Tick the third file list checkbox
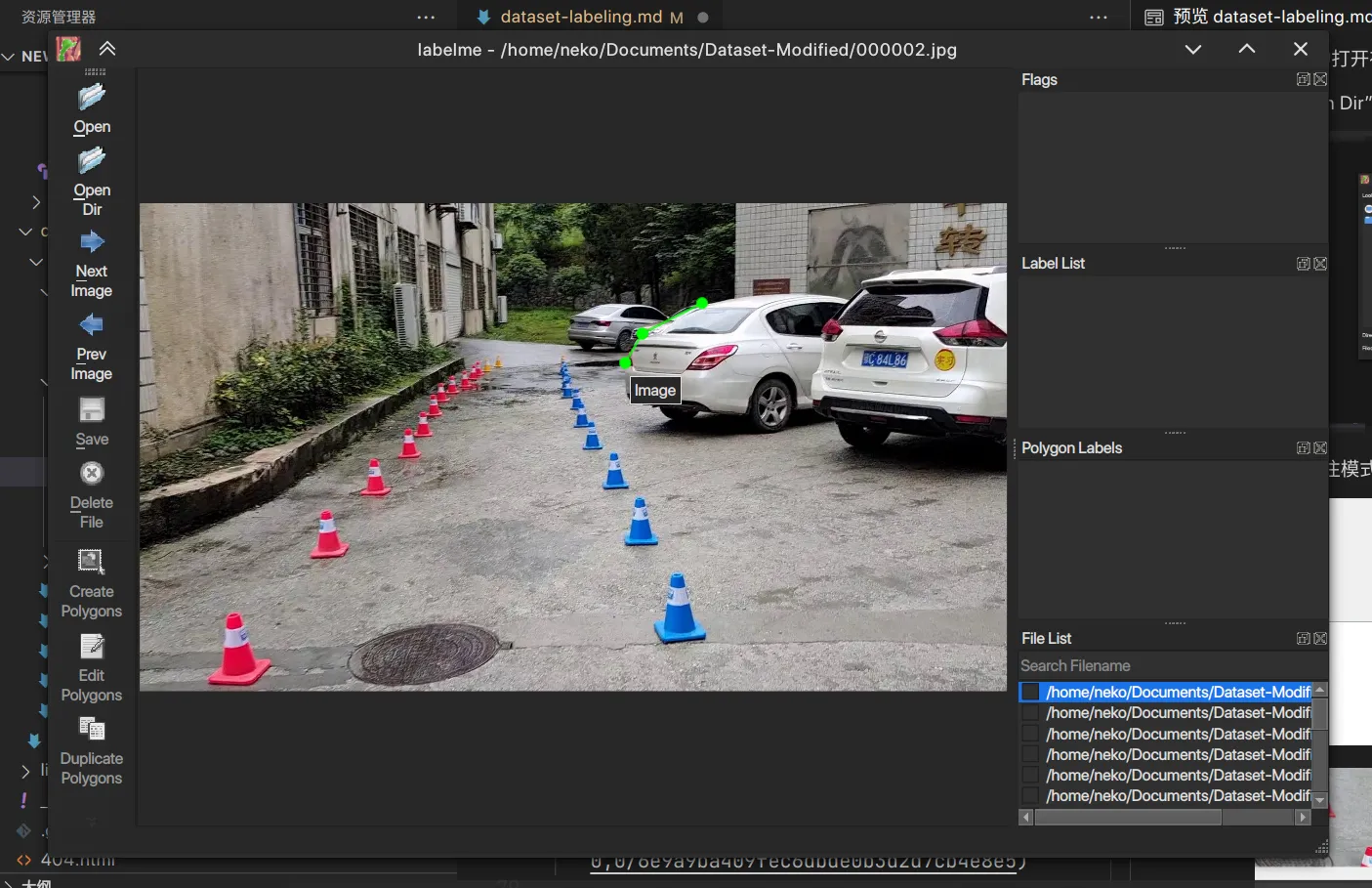This screenshot has height=888, width=1372. [1030, 735]
